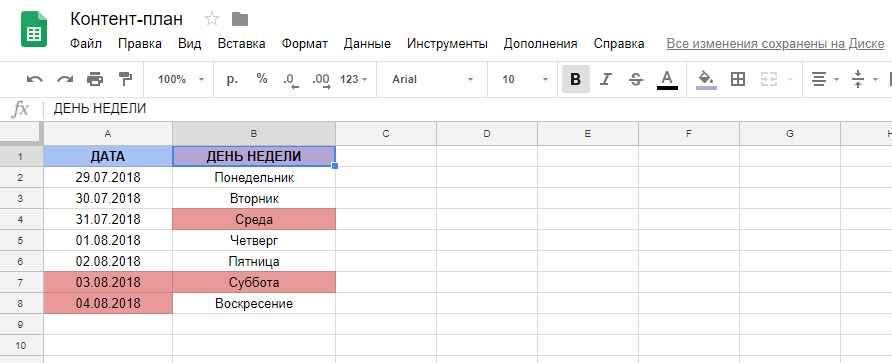Open the Справка menu
Viewport: 892px width, 363px height.
(619, 44)
